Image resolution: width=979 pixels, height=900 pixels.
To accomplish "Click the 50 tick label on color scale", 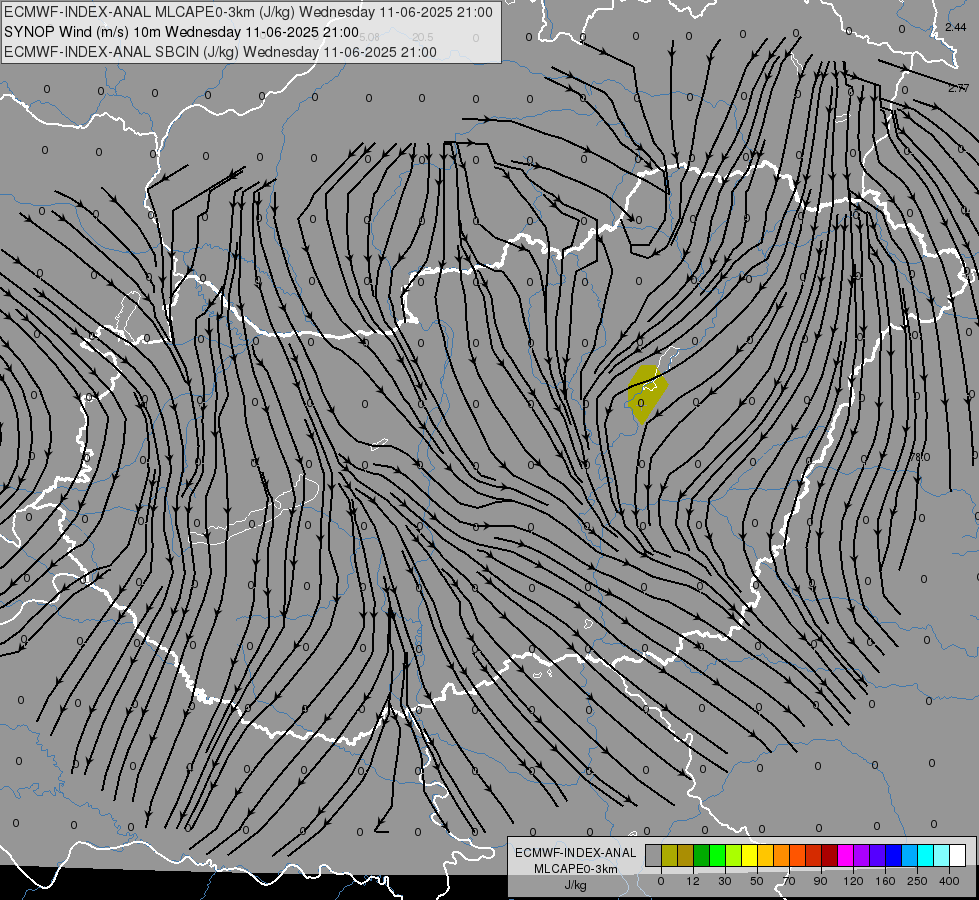I will (757, 881).
